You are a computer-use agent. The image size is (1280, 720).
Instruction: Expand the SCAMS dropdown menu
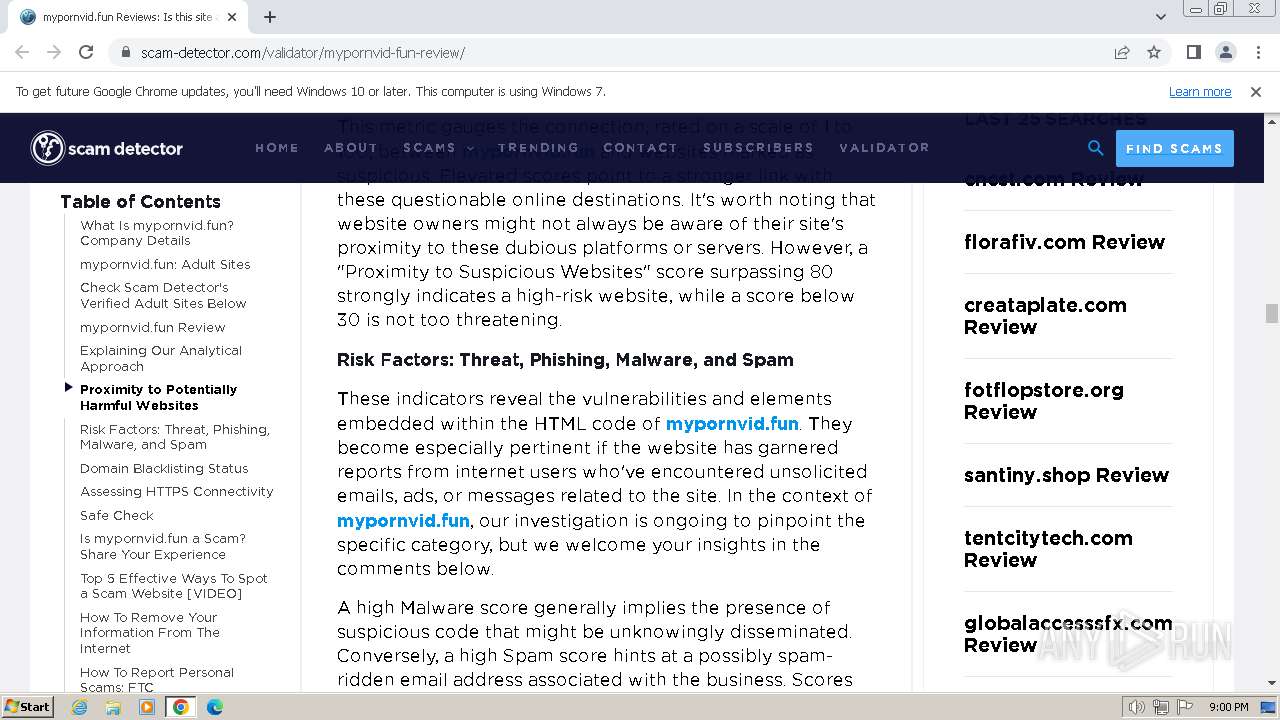tap(438, 148)
